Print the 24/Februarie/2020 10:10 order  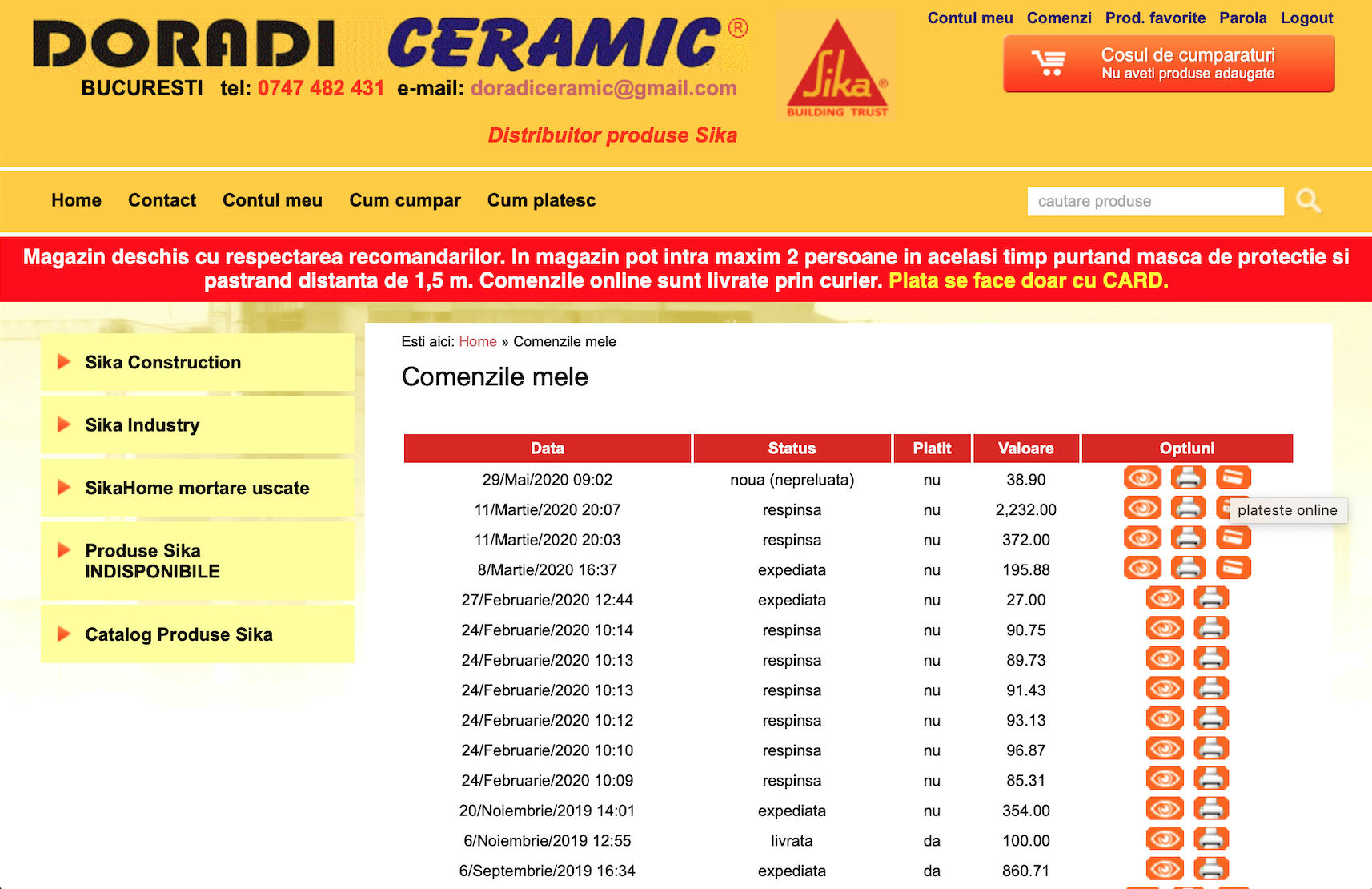[x=1211, y=748]
